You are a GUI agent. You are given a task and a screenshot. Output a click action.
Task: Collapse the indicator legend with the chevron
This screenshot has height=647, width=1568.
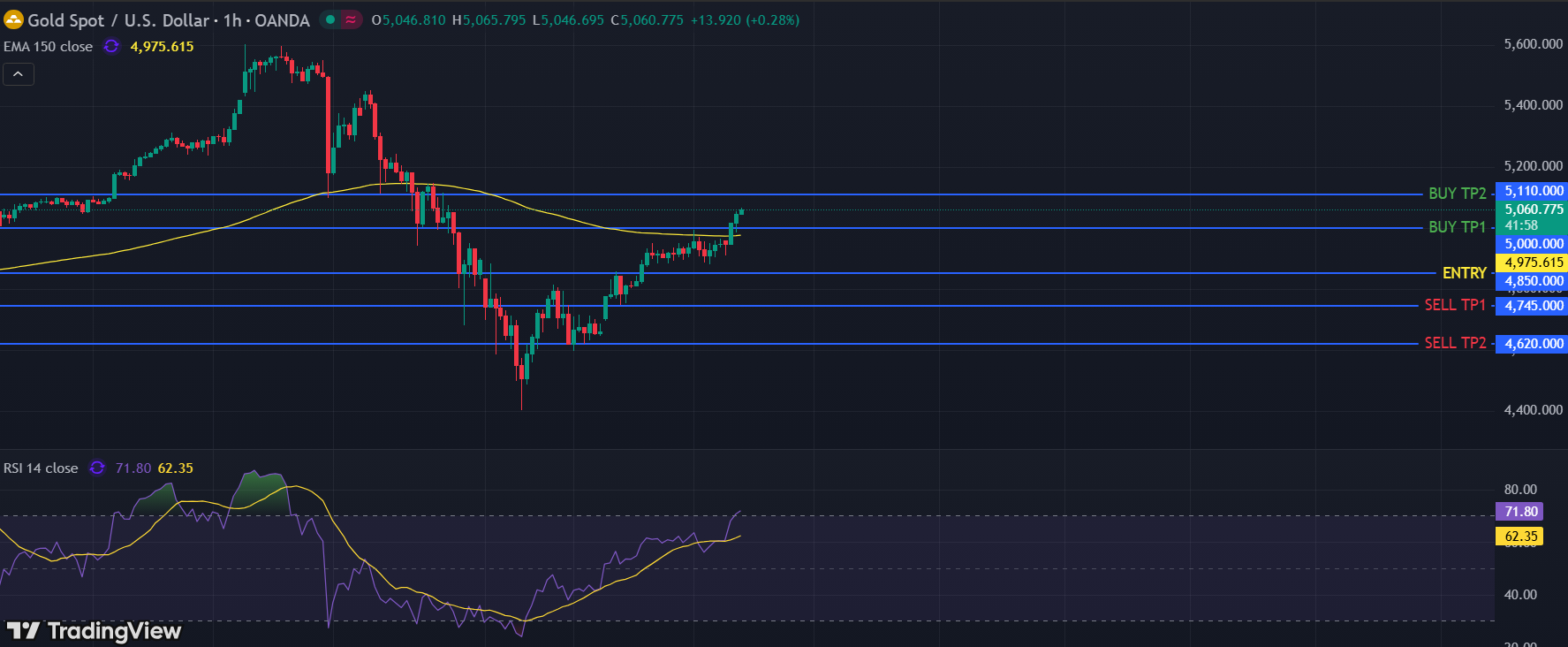tap(19, 74)
